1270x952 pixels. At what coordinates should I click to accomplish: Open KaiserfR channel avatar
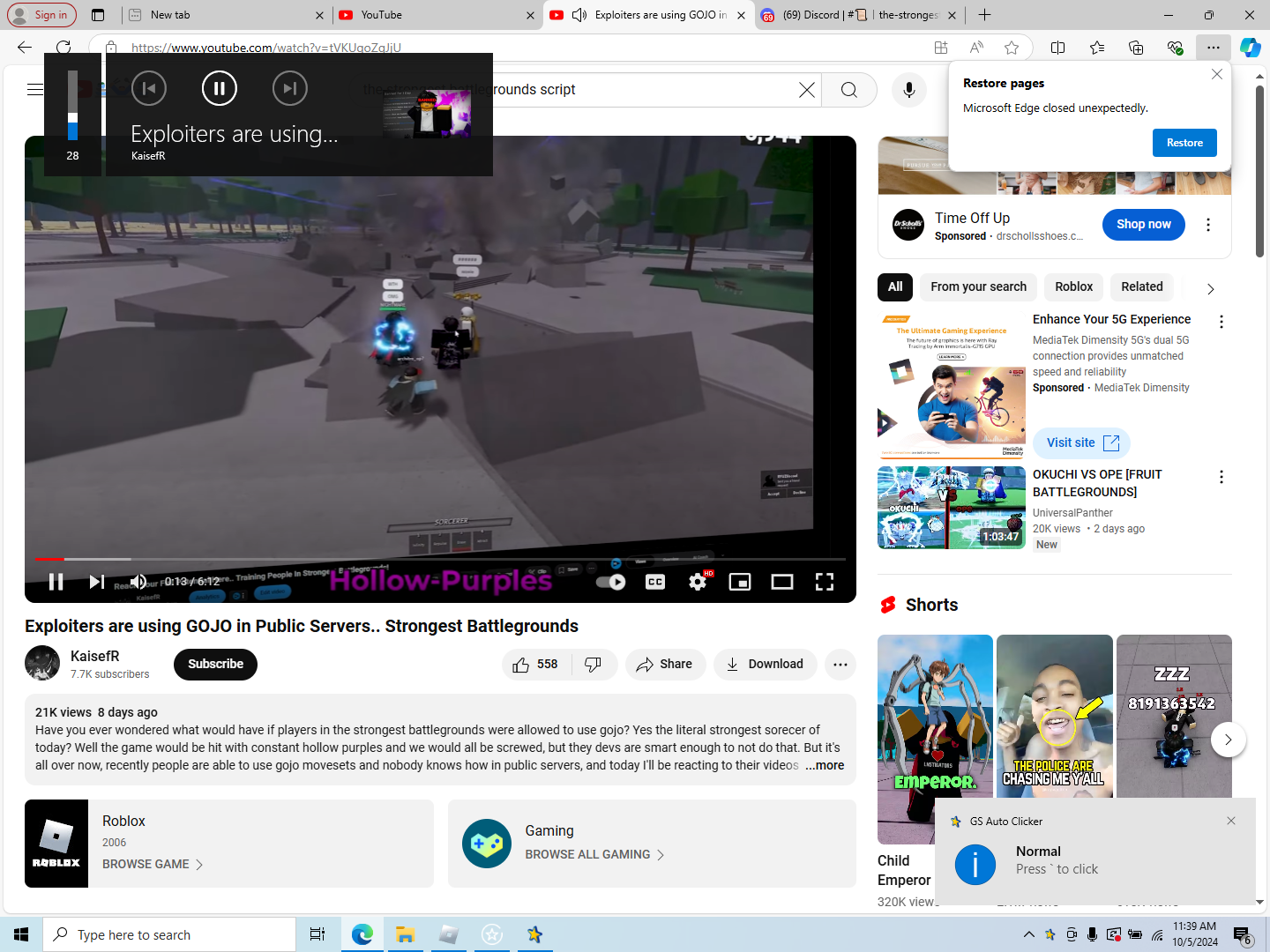point(42,663)
